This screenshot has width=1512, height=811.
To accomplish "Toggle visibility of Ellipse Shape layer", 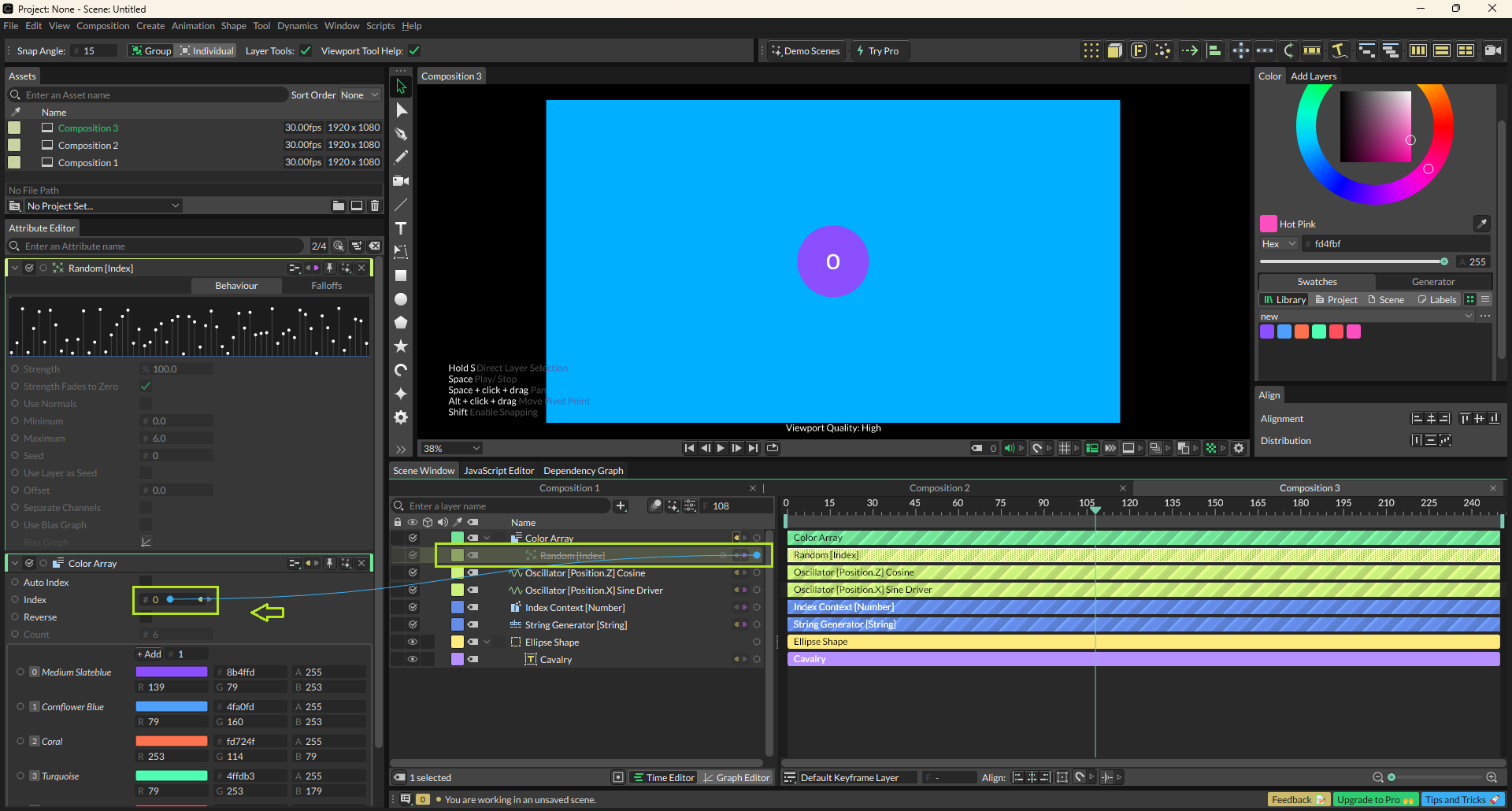I will tap(412, 643).
